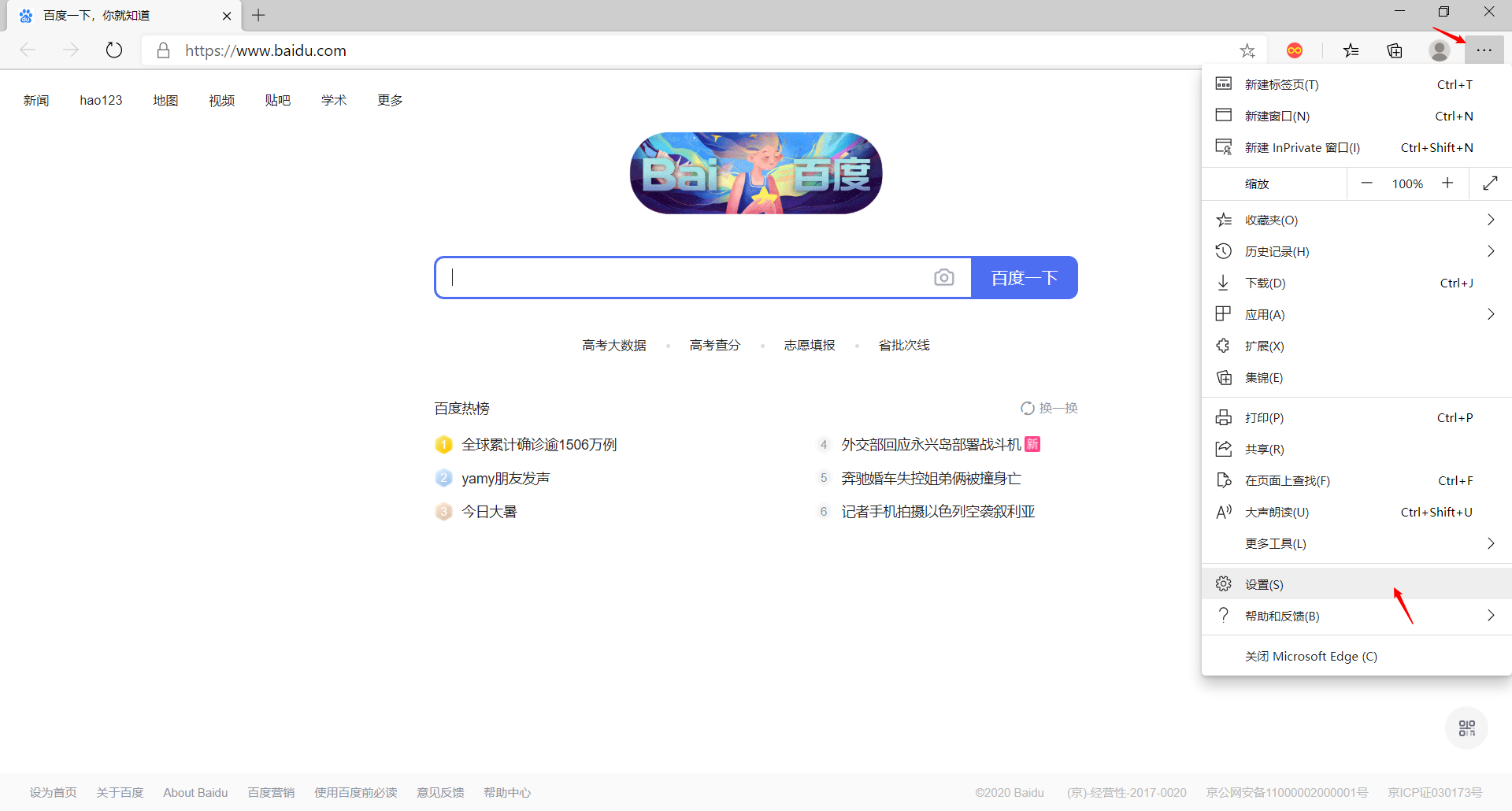The height and width of the screenshot is (811, 1512).
Task: Open 新建 InPrivate 窗口(I)
Action: (1356, 147)
